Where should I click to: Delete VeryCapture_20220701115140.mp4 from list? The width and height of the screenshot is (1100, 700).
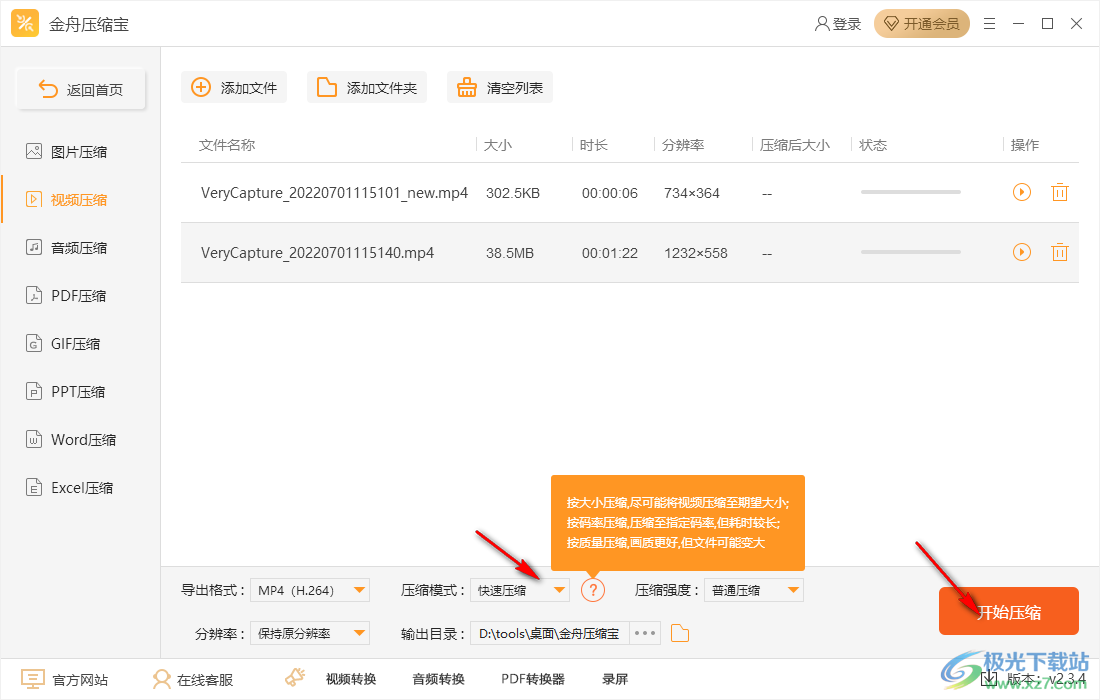point(1059,252)
